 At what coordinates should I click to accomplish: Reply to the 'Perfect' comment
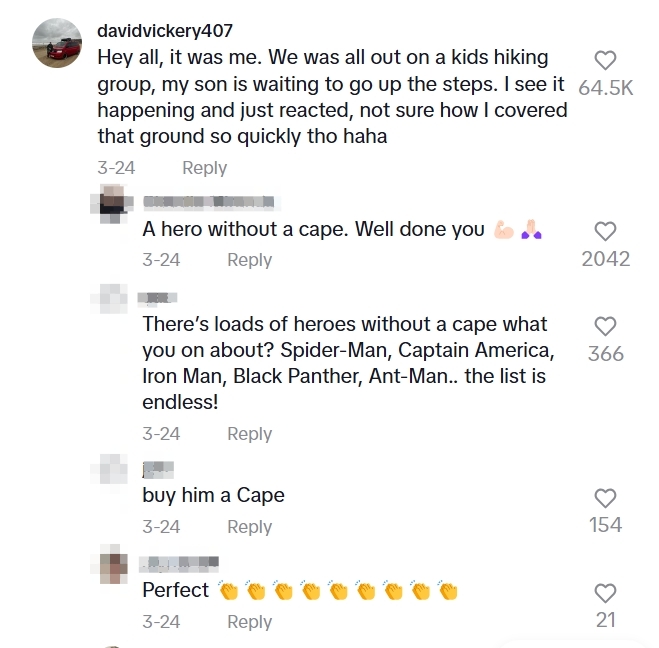click(x=249, y=622)
